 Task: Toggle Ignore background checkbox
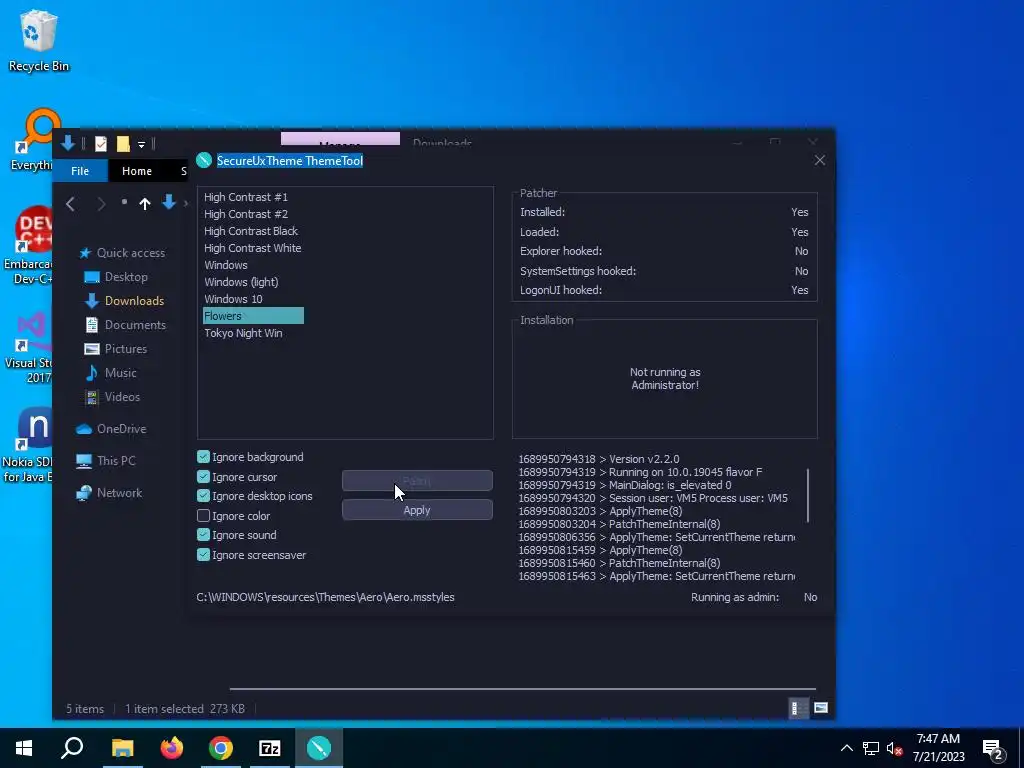coord(203,456)
